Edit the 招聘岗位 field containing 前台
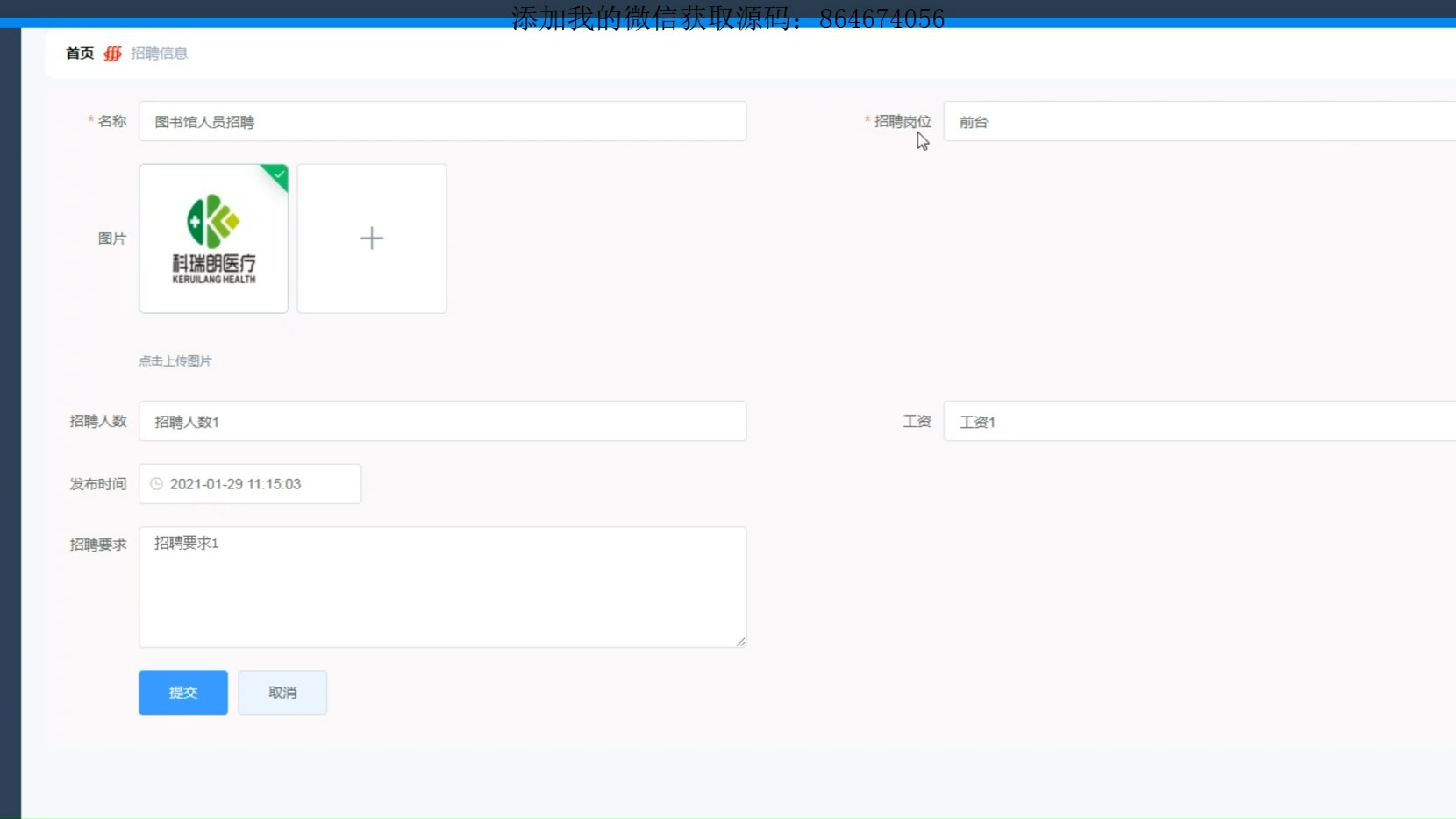Viewport: 1456px width, 819px height. click(1199, 122)
